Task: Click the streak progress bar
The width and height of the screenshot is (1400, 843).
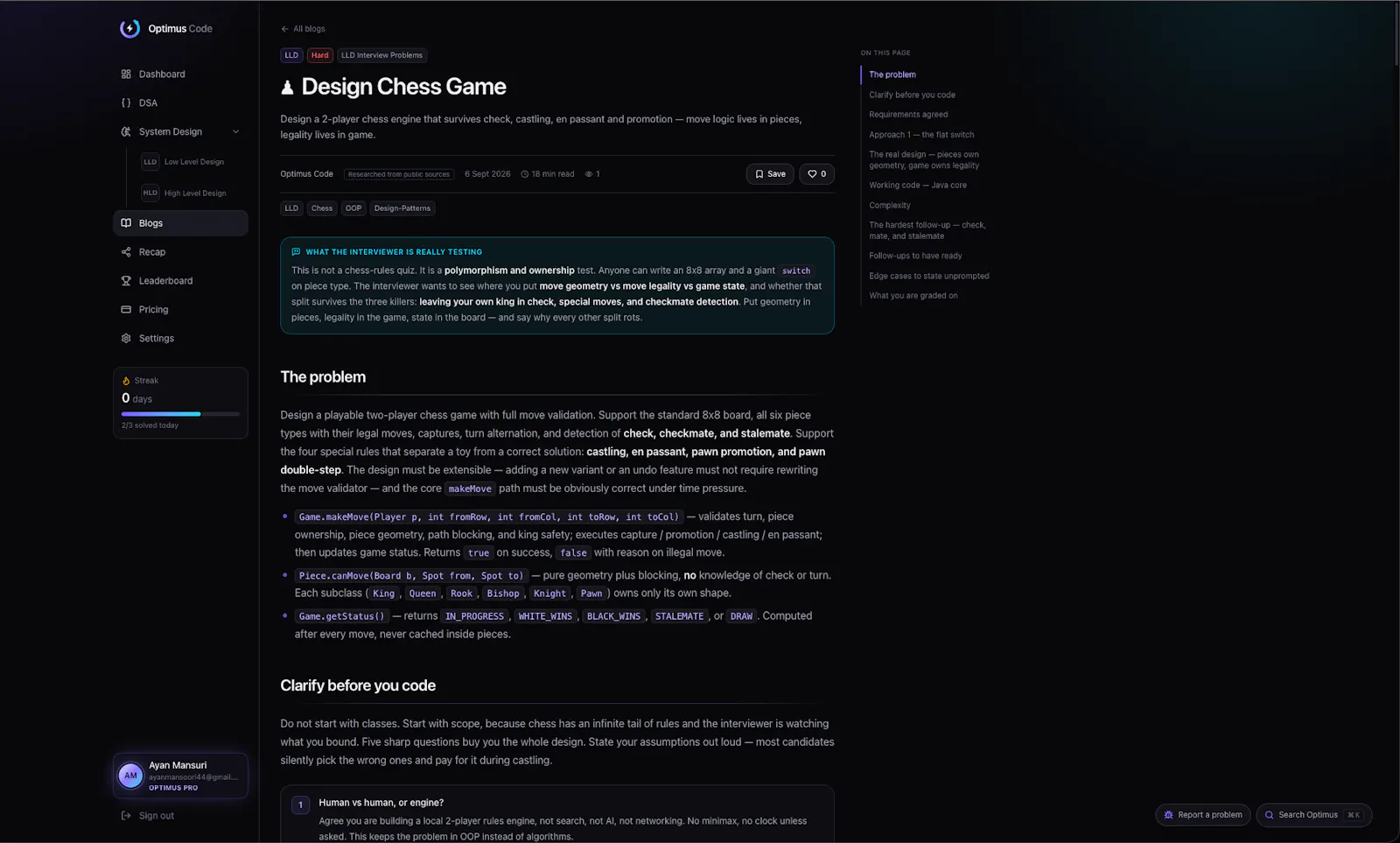Action: pyautogui.click(x=180, y=414)
